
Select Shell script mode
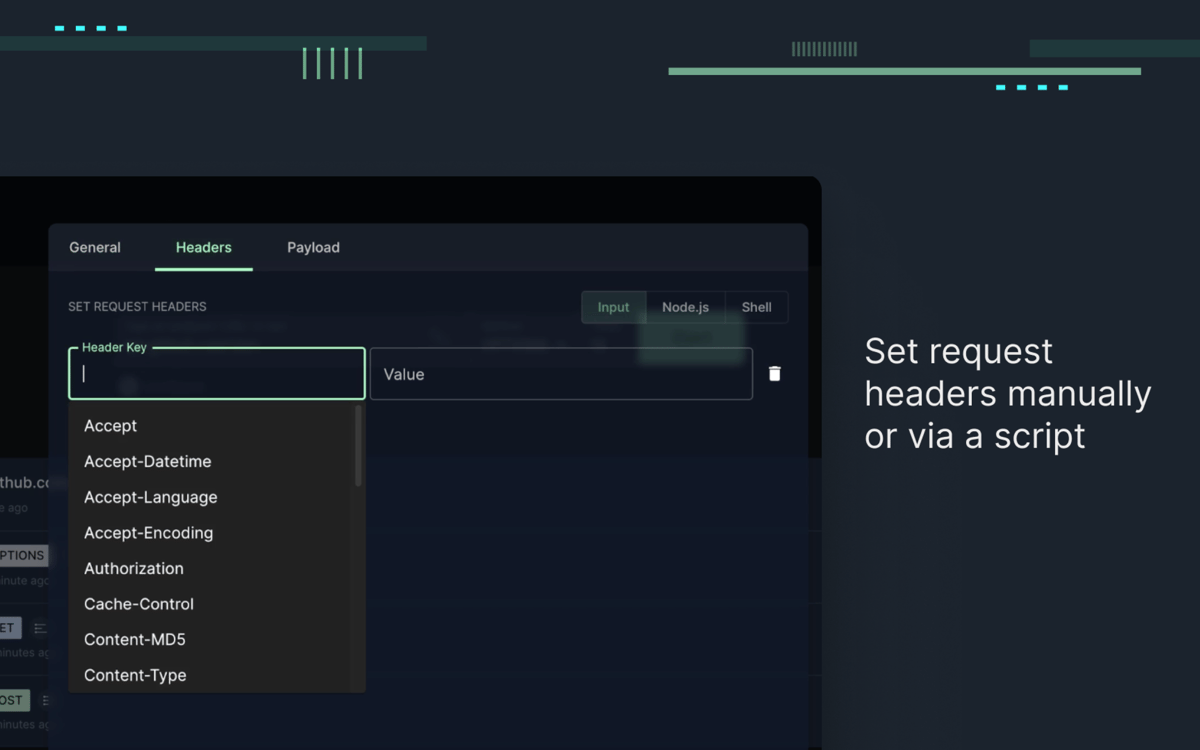coord(756,307)
